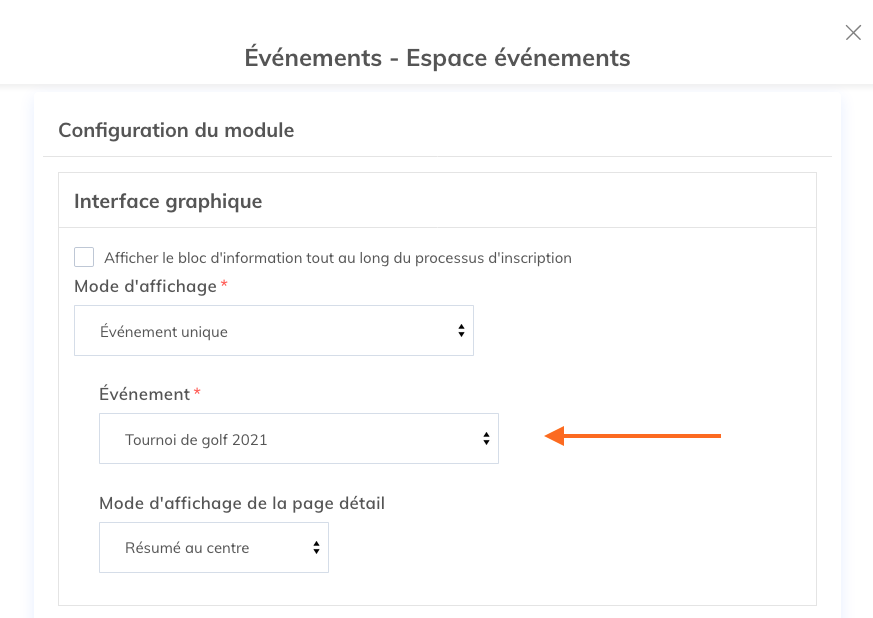Open the Événement dropdown showing Tournoi de golf 2021
Viewport: 873px width, 618px height.
298,437
